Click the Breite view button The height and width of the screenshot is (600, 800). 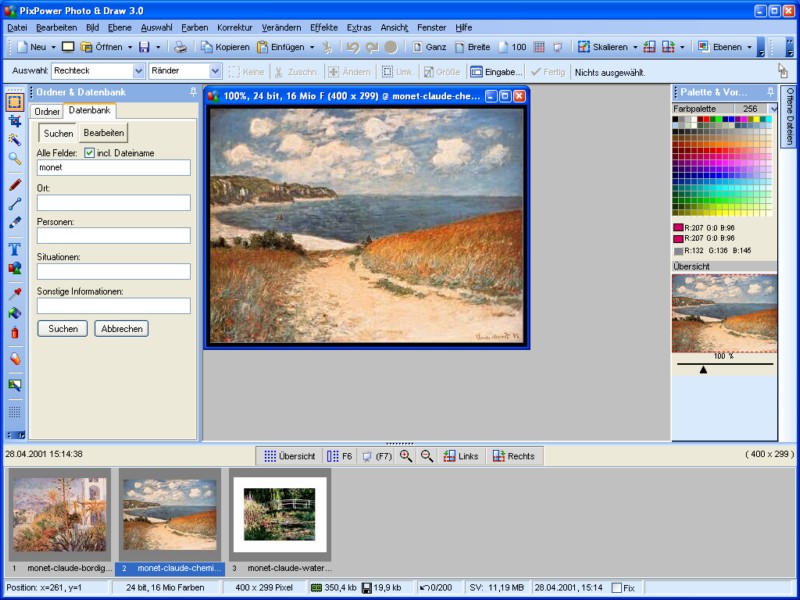click(x=472, y=47)
